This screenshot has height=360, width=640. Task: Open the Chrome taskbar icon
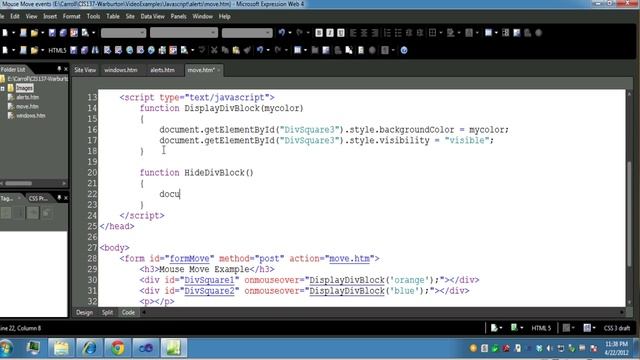coord(118,348)
